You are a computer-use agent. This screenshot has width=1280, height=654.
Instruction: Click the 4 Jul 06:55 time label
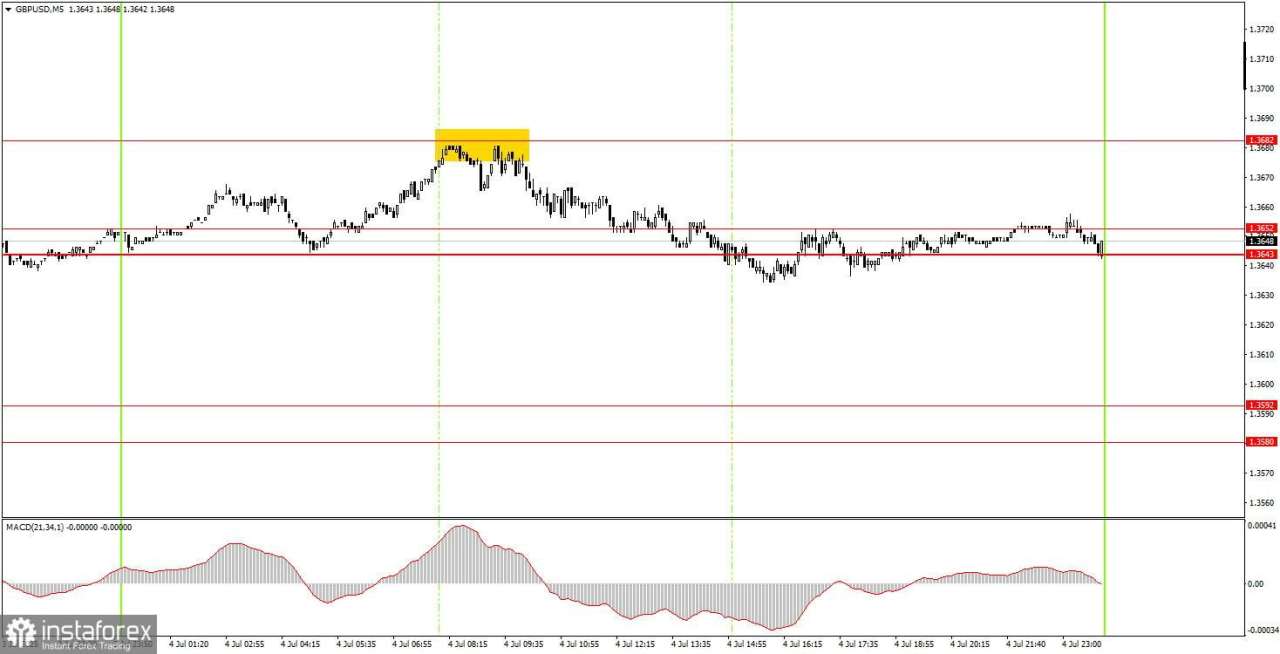coord(412,645)
